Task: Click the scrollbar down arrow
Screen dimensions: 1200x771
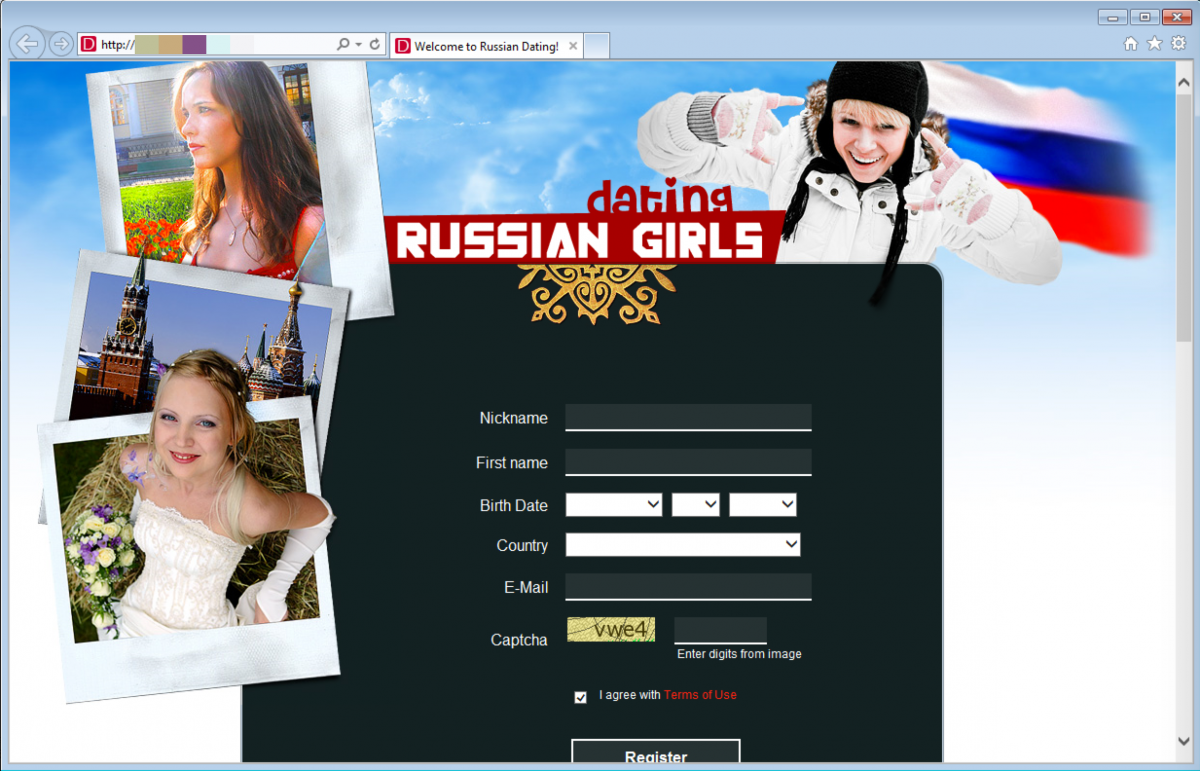Action: click(1184, 741)
